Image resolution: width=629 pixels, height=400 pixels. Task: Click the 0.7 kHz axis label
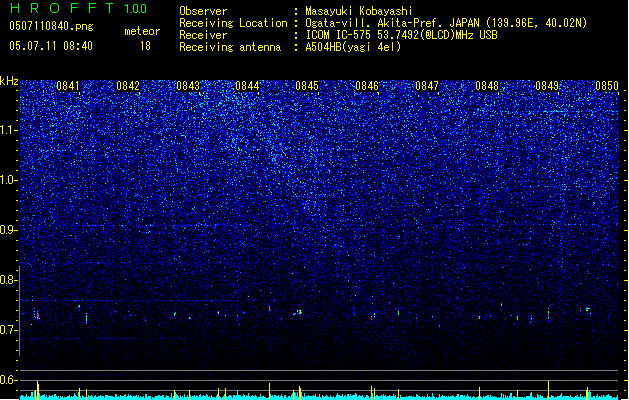[9, 330]
